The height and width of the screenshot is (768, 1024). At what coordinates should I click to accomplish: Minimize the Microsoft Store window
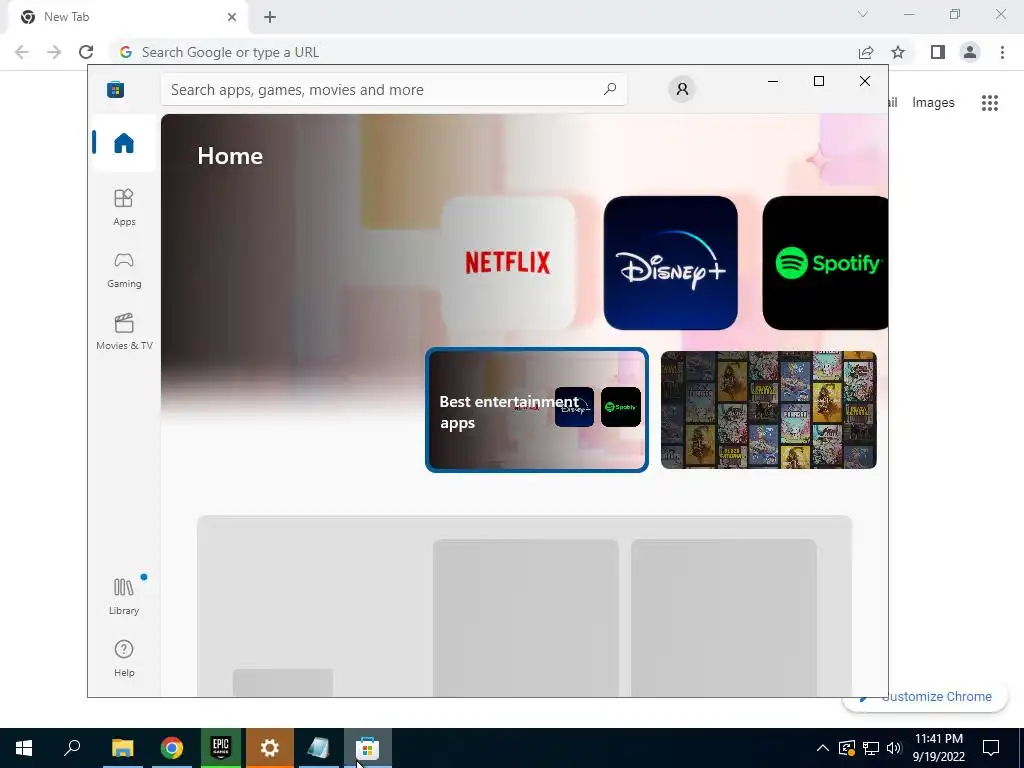coord(773,81)
